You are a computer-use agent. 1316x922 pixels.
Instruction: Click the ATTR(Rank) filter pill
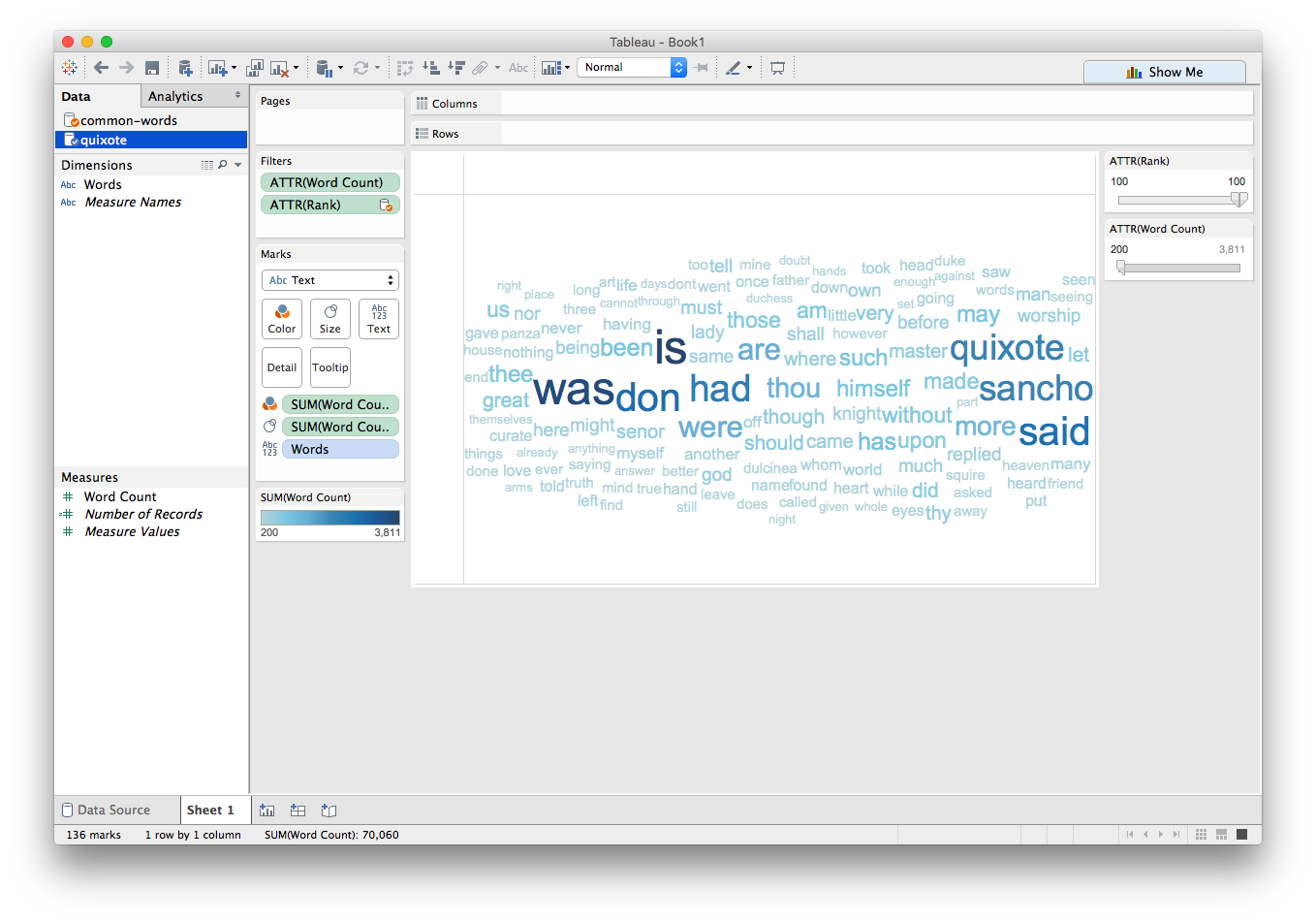coord(329,205)
